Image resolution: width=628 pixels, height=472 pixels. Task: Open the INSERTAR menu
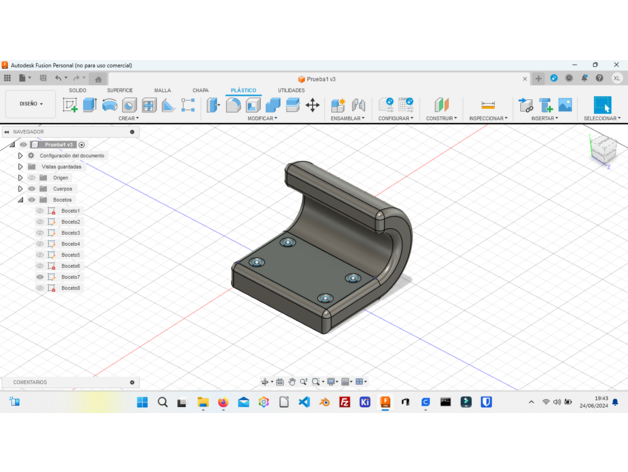click(545, 118)
